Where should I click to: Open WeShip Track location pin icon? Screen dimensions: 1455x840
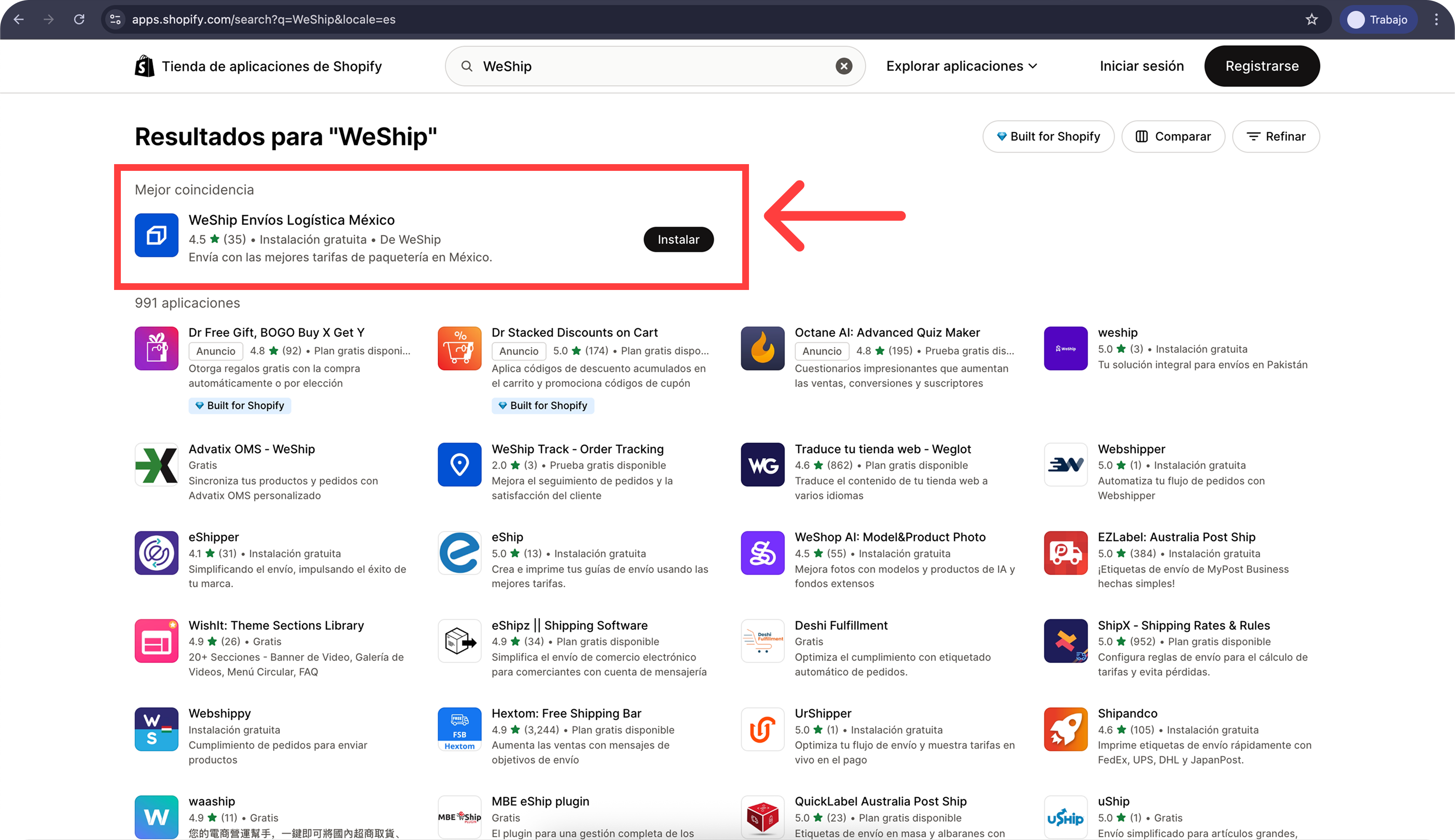(x=459, y=465)
